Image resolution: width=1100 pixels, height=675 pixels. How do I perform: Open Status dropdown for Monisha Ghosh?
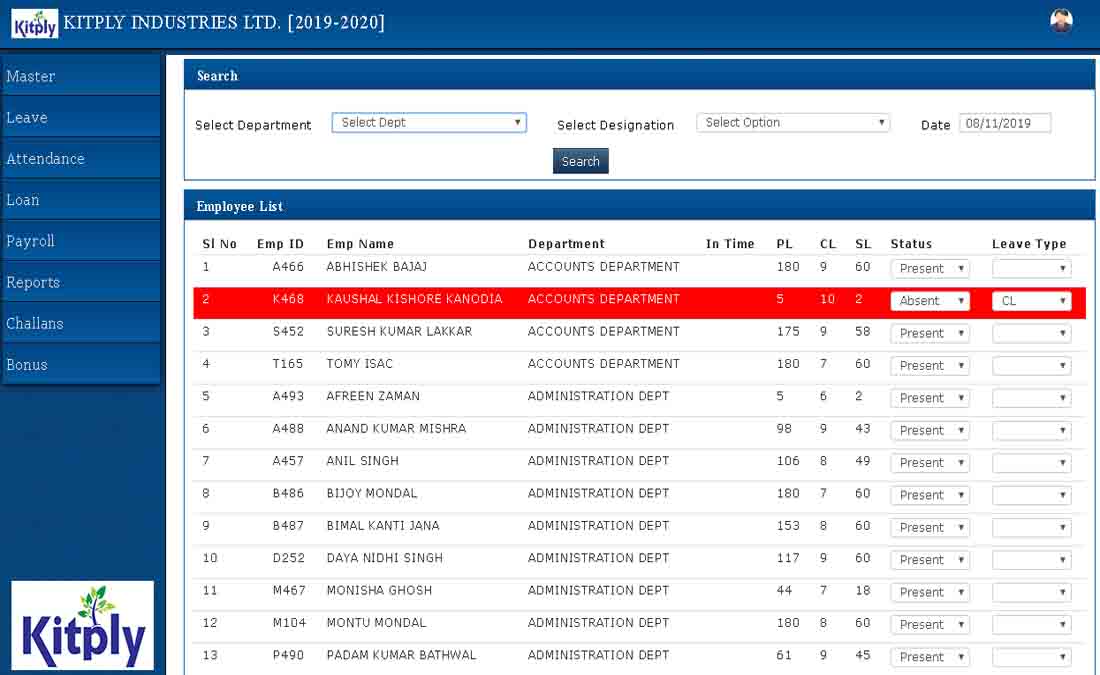[930, 592]
